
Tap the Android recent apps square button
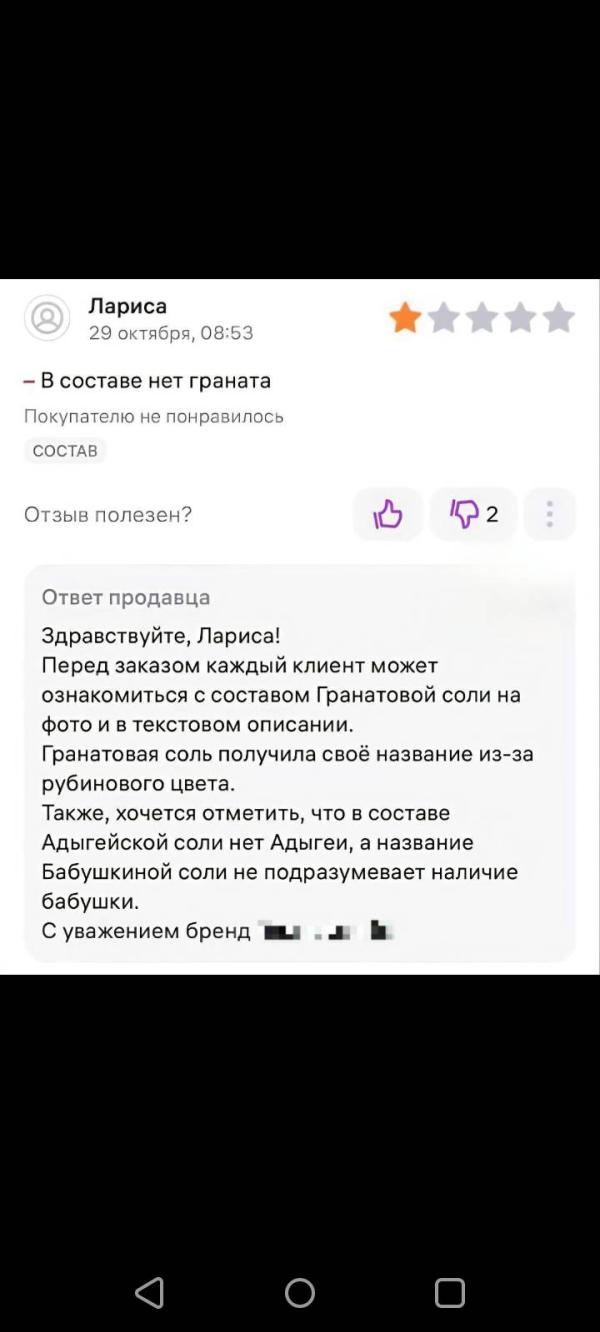click(x=451, y=1292)
